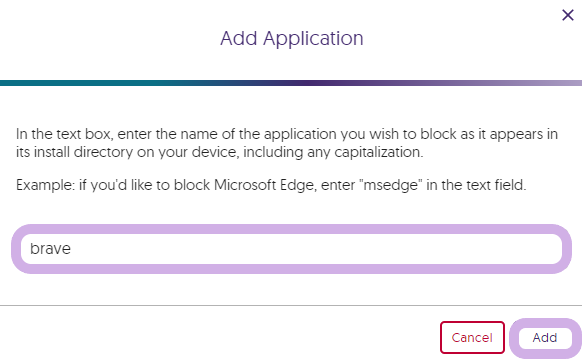Screen dimensions: 582x361
Task: Click the purple-highlighted Add button
Action: (545, 338)
